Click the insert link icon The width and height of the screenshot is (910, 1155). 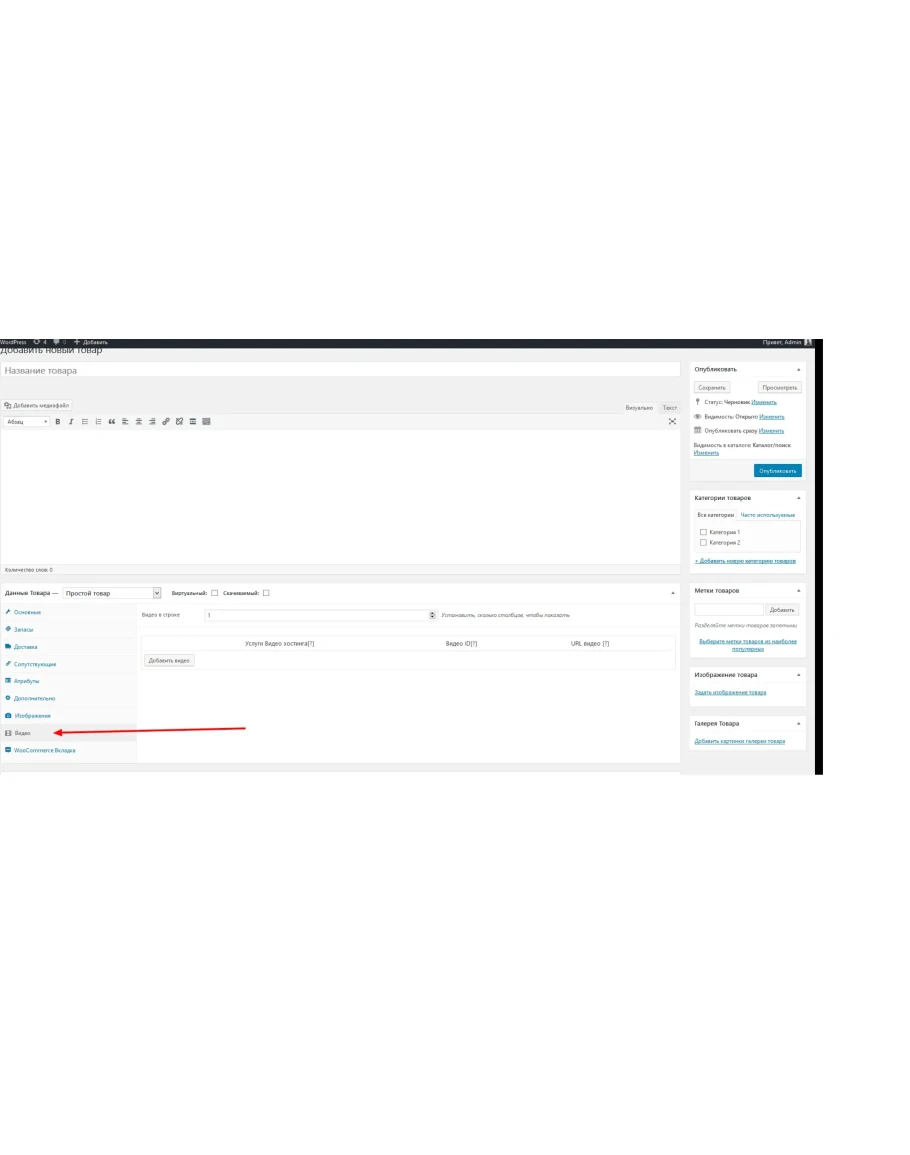point(166,422)
